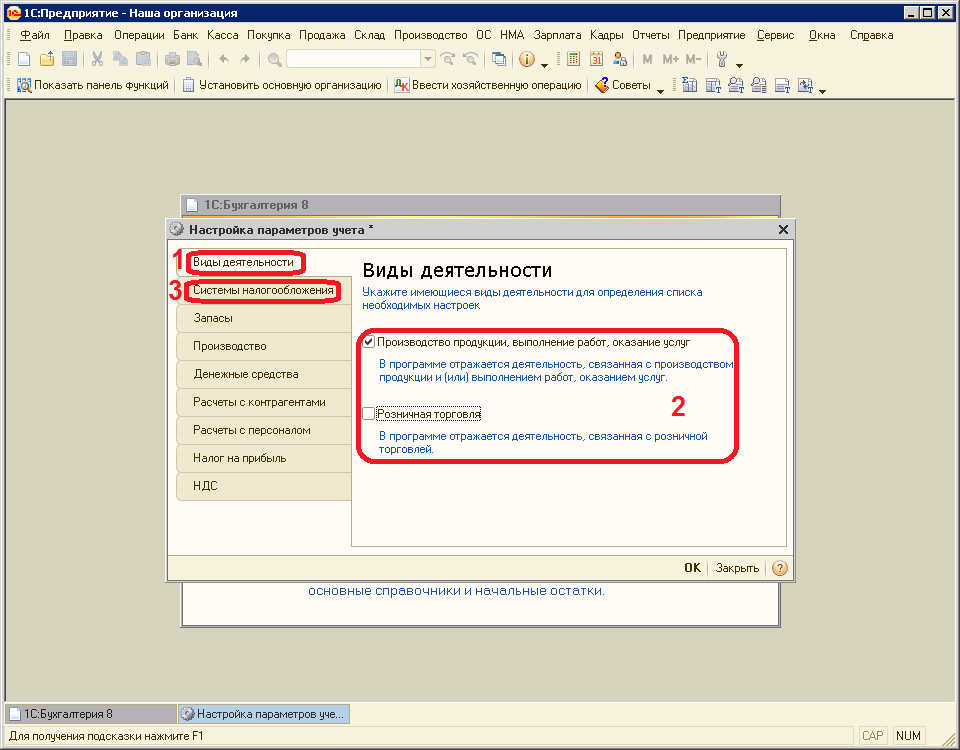Close the Настройка параметров учета dialog
The image size is (960, 750).
(783, 230)
